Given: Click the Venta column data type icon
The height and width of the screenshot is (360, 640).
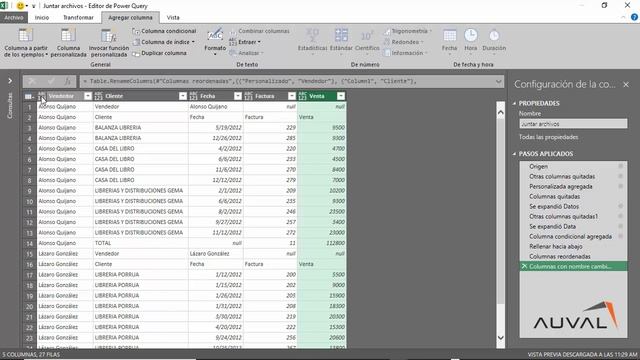Looking at the screenshot, I should pos(302,96).
